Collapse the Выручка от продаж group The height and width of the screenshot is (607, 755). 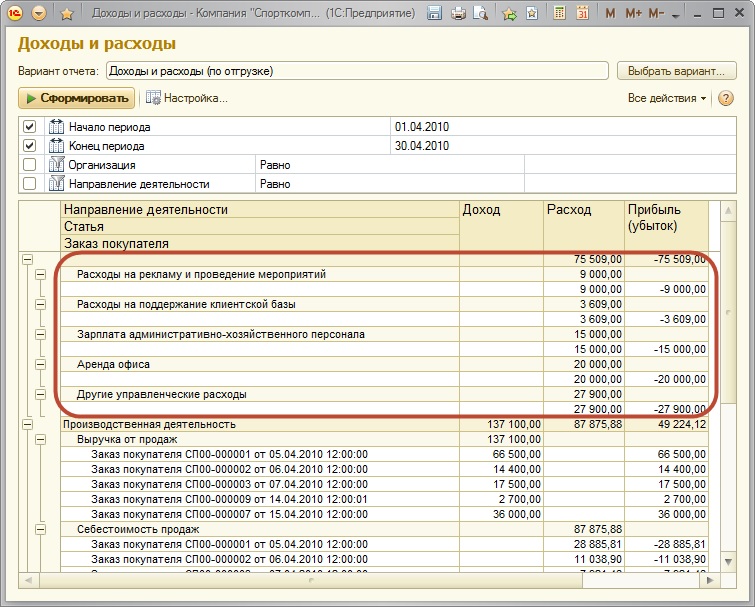[41, 439]
